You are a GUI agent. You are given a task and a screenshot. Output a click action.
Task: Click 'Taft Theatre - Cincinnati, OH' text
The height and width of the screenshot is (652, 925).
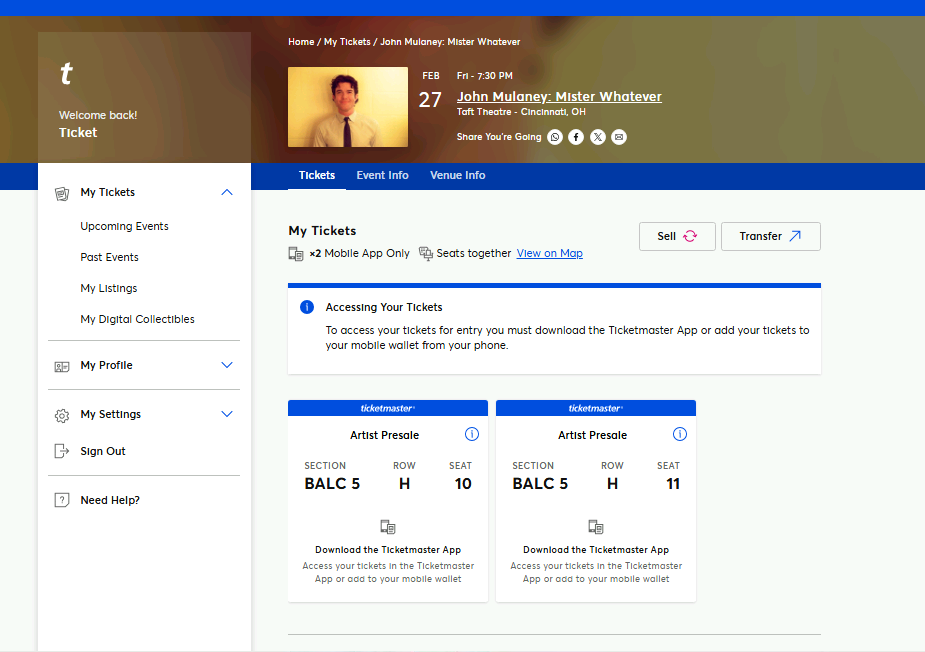521,112
